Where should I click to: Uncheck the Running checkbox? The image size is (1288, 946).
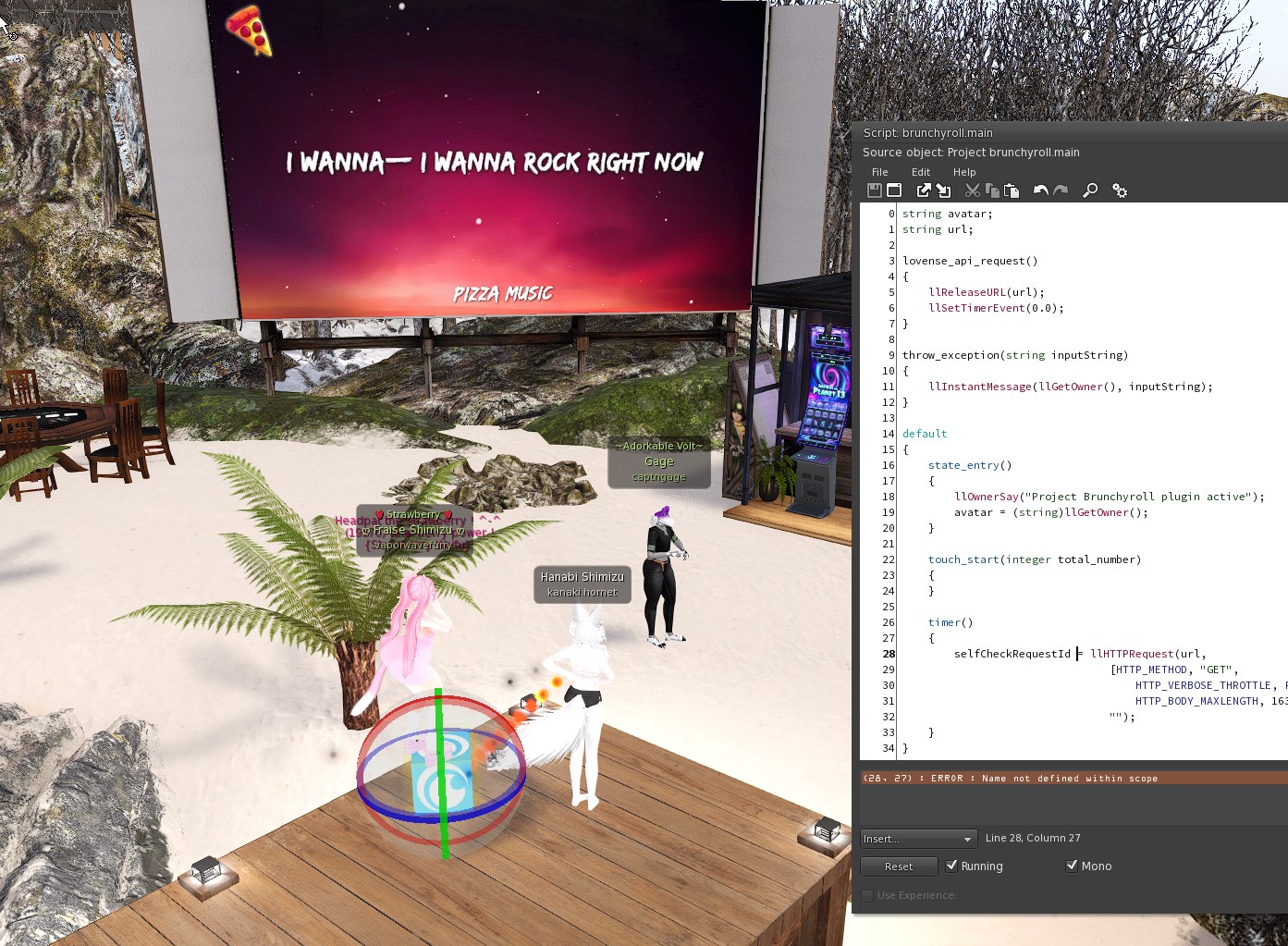pyautogui.click(x=951, y=866)
